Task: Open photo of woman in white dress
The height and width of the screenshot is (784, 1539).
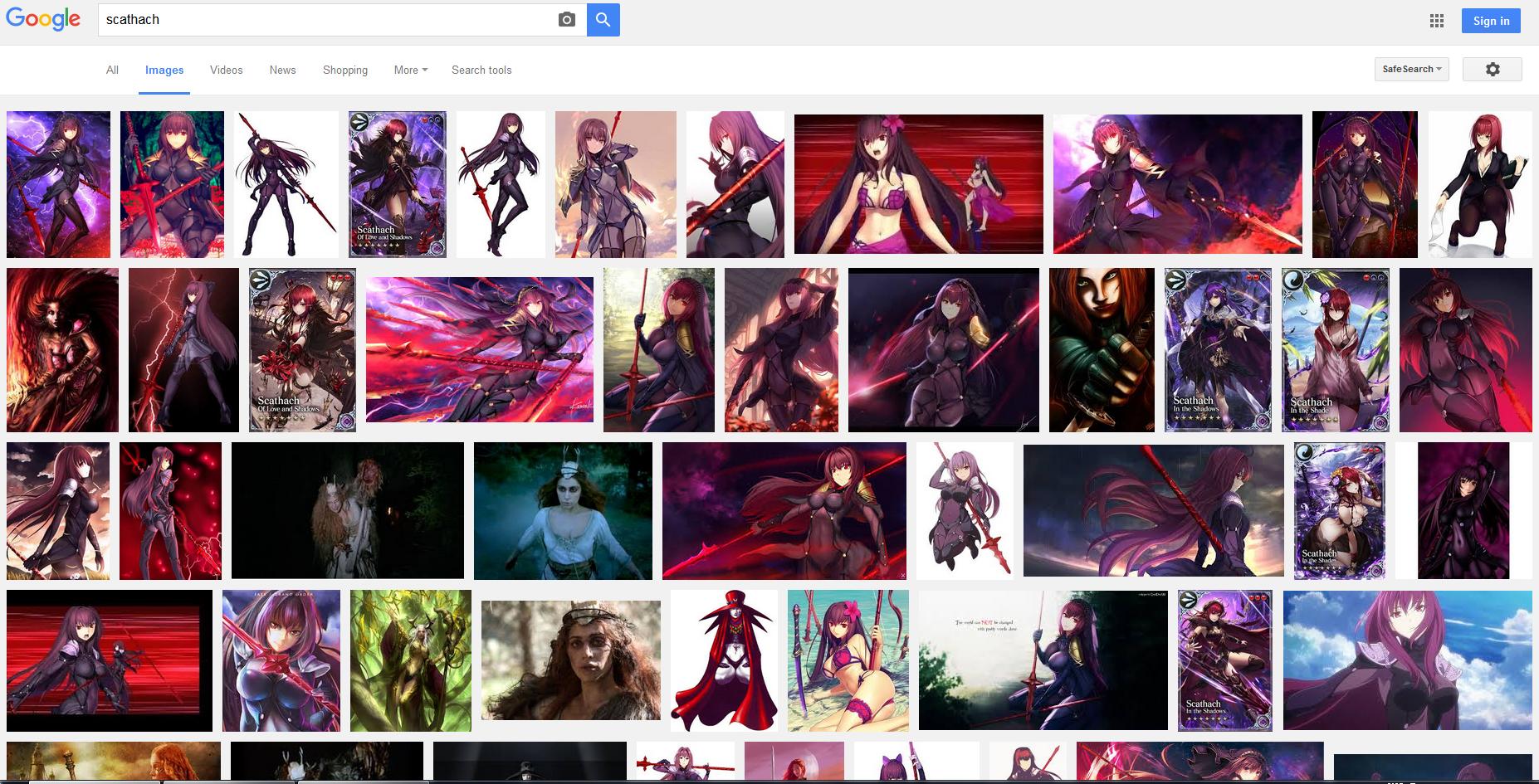Action: click(563, 510)
